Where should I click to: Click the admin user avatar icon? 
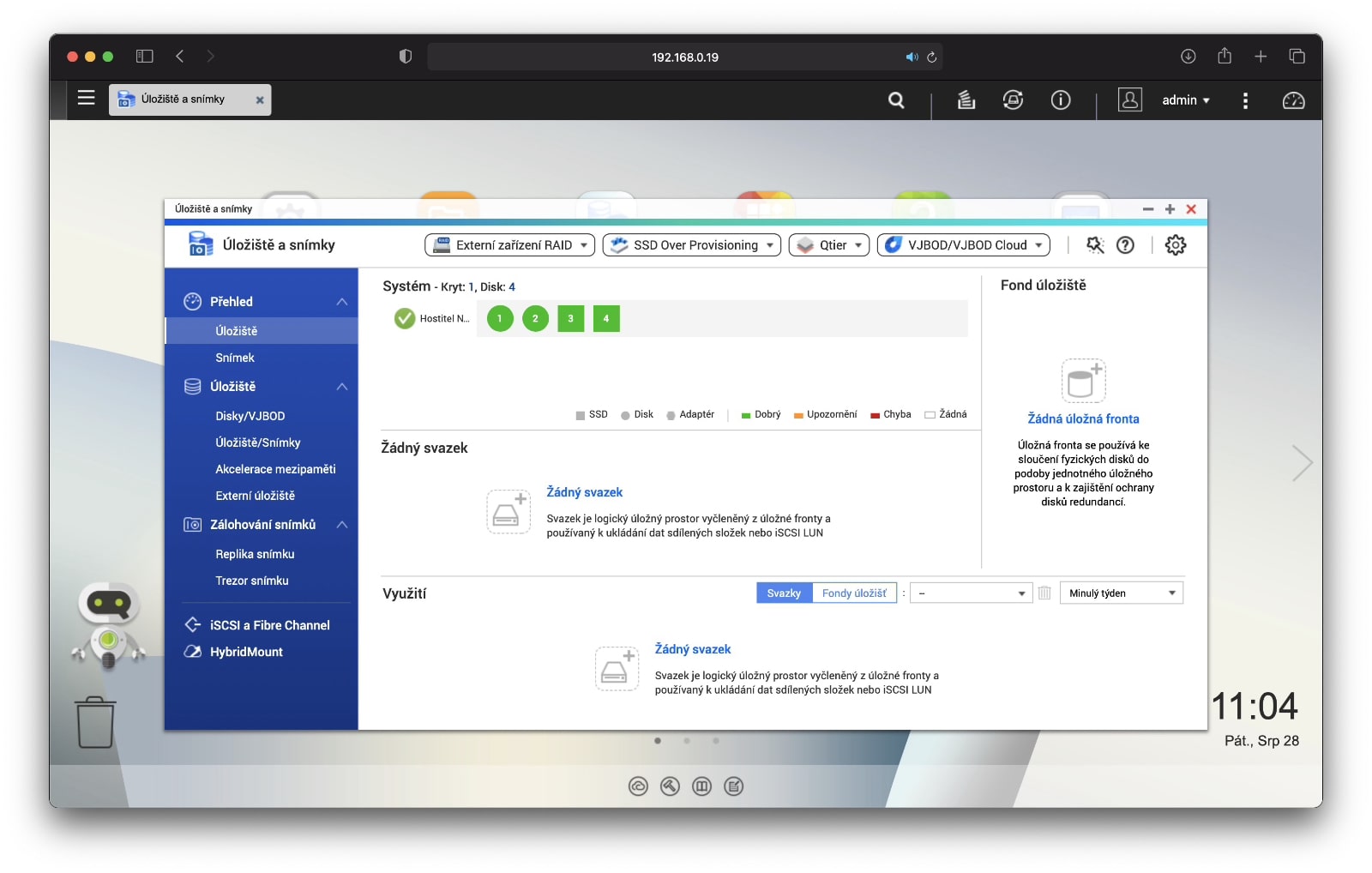[1130, 99]
